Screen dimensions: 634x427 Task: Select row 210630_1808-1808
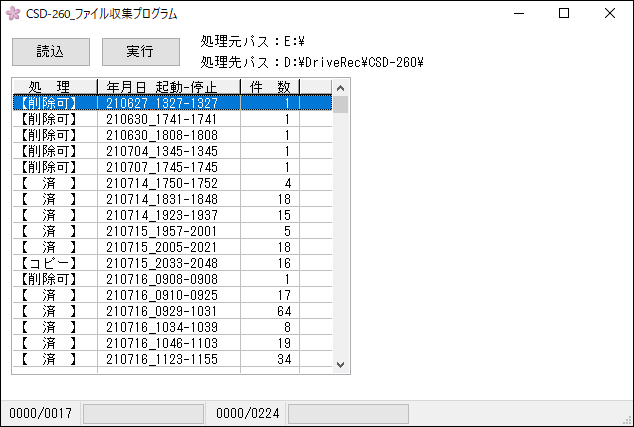coord(173,135)
